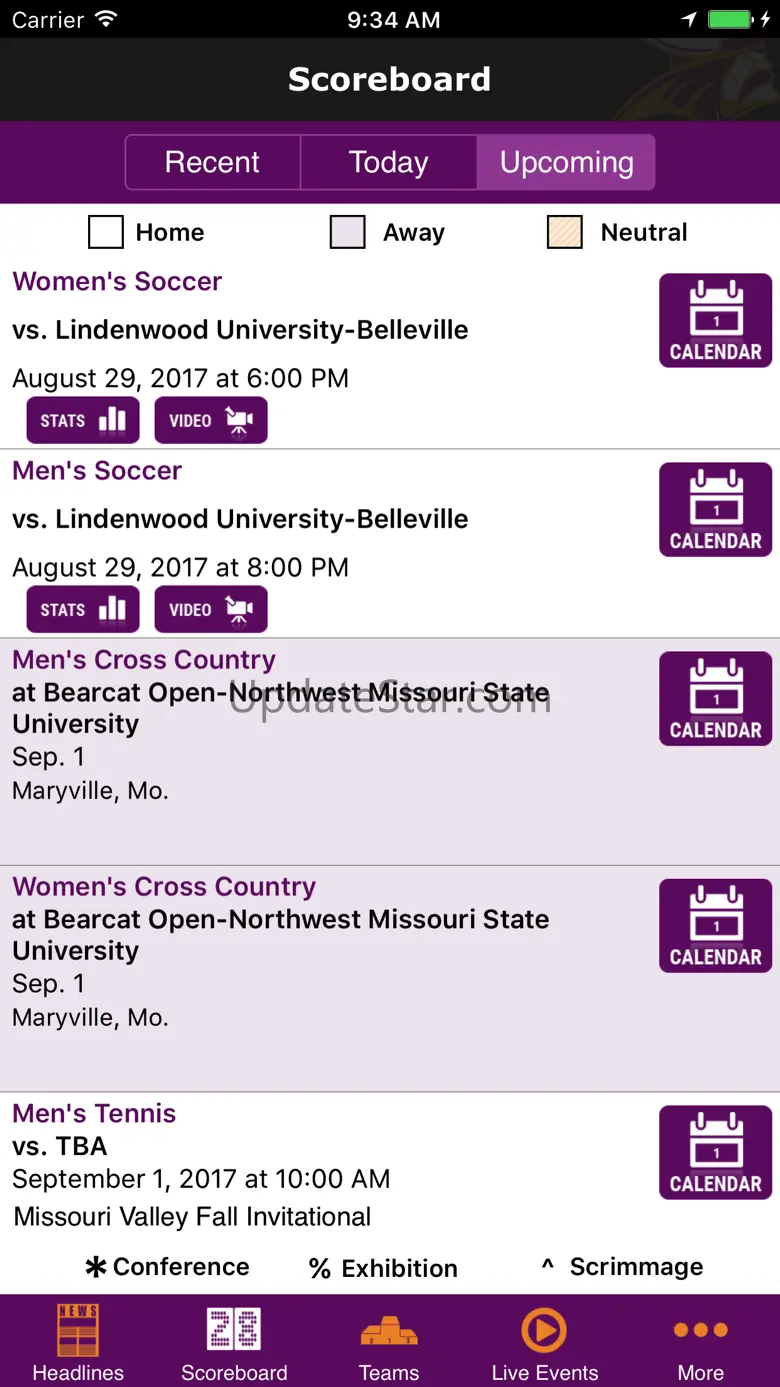
Task: Watch Video for Men's Soccer game
Action: pos(211,609)
